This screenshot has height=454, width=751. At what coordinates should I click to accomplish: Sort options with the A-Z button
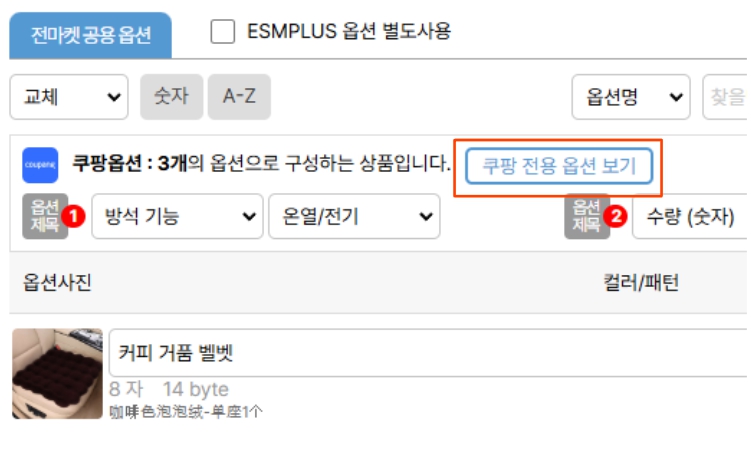[x=238, y=97]
